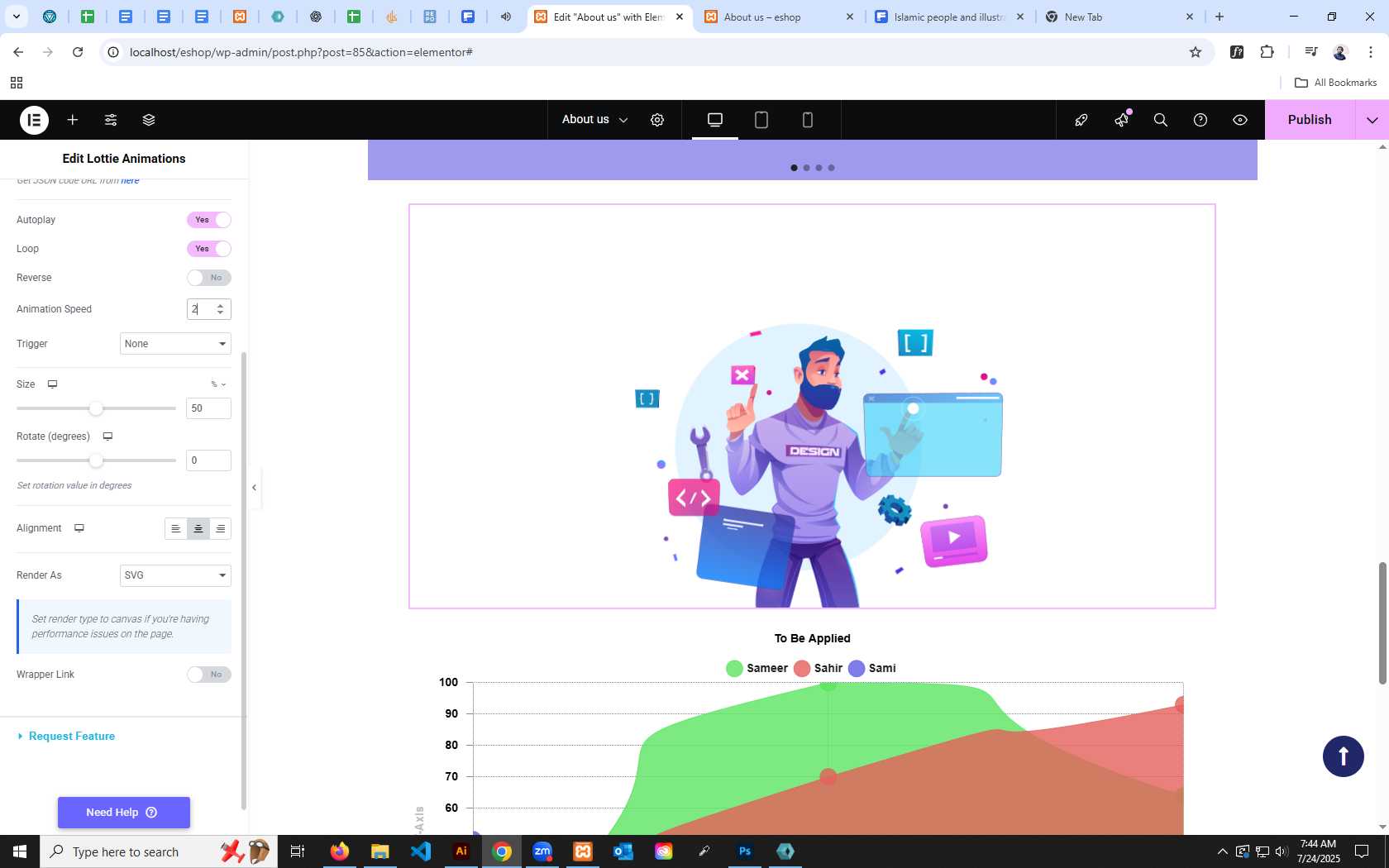Switch to Islamic people and illustrations tab
Viewport: 1389px width, 868px height.
949,17
